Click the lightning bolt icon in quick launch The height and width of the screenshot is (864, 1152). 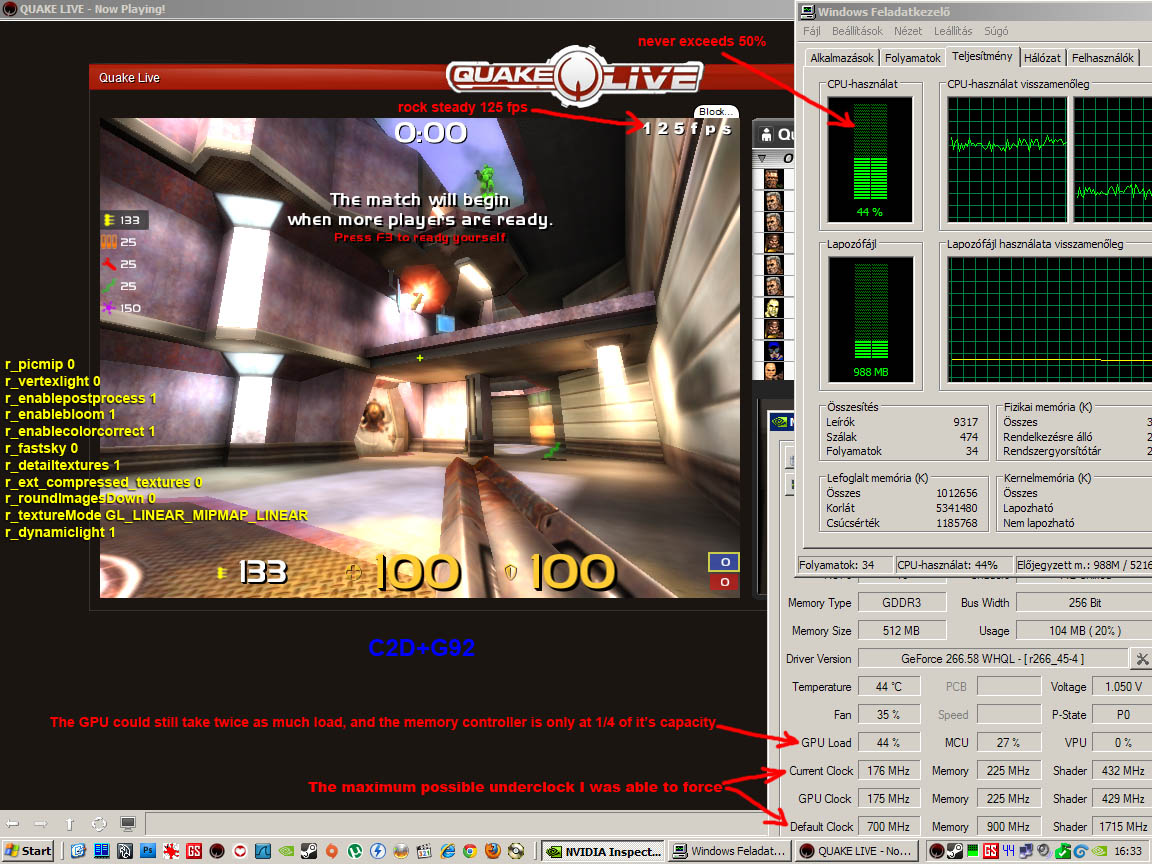click(378, 851)
